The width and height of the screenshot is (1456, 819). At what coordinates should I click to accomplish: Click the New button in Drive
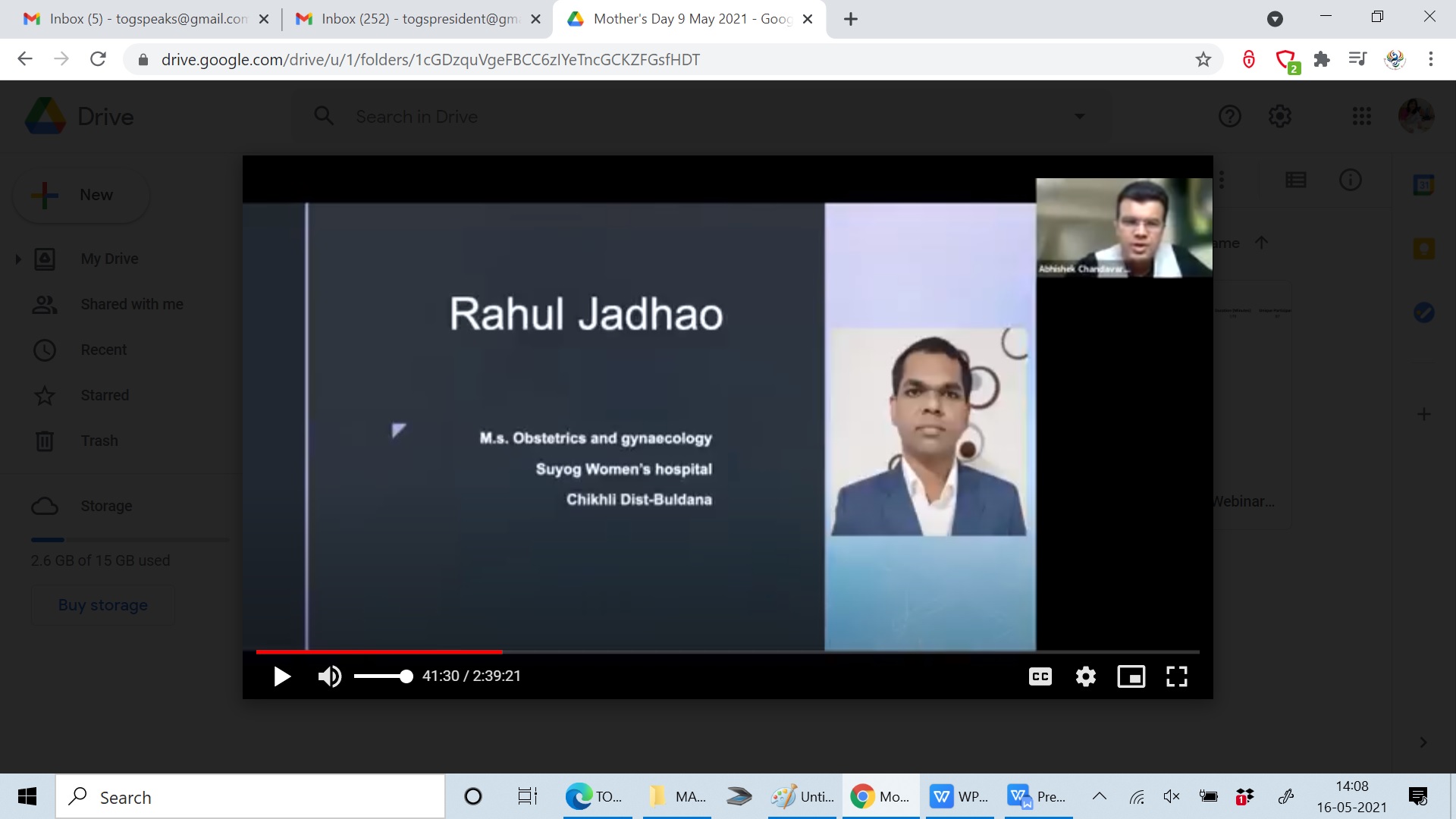(81, 196)
